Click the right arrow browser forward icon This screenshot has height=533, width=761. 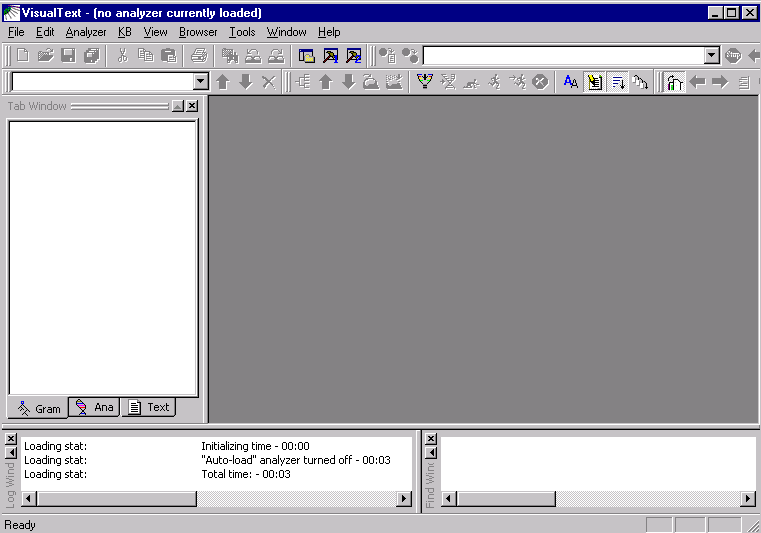[720, 82]
